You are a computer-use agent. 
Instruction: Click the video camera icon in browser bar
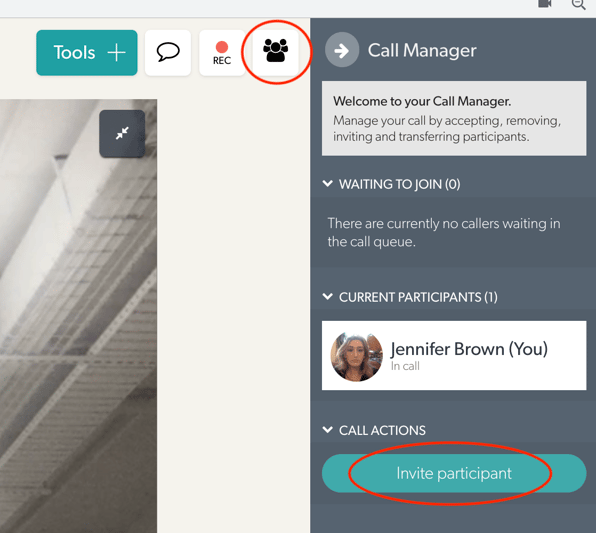tap(544, 4)
